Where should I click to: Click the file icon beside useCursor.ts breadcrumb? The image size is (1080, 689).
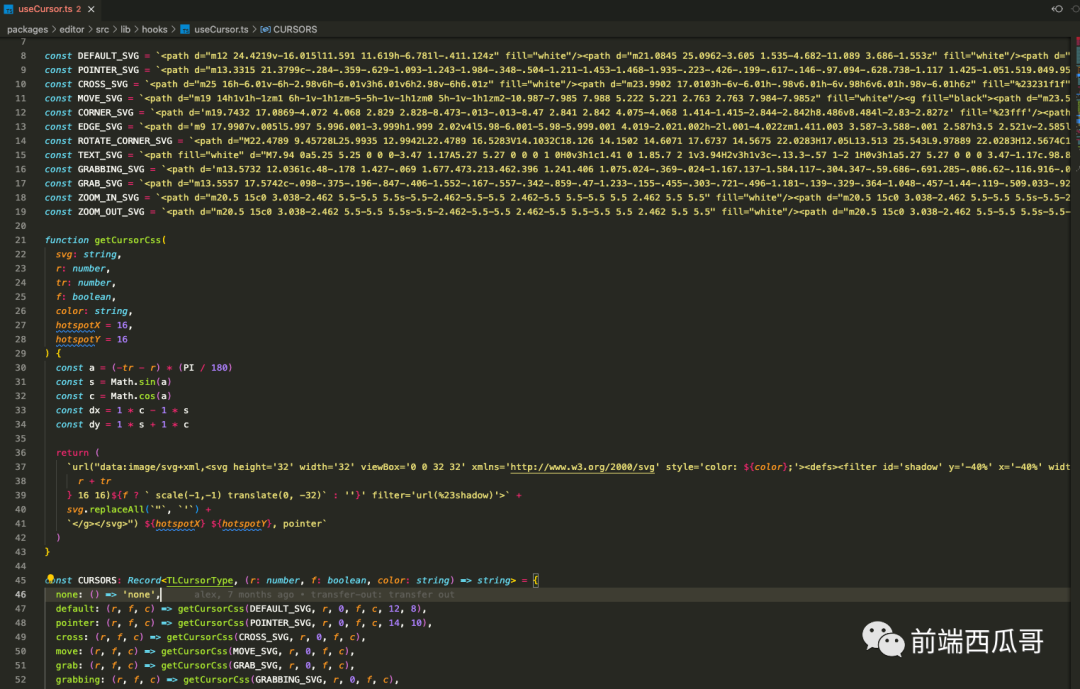coord(185,30)
